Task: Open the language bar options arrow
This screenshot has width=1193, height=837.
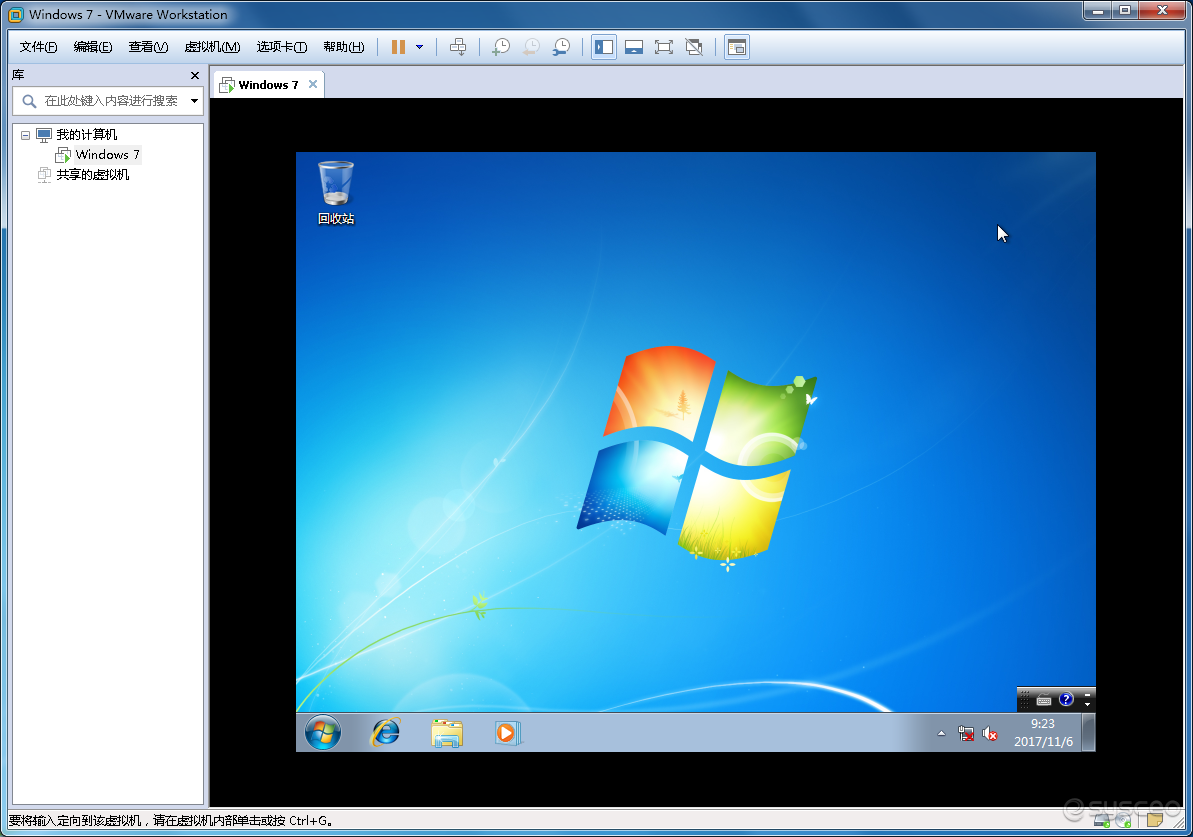Action: pos(1087,705)
